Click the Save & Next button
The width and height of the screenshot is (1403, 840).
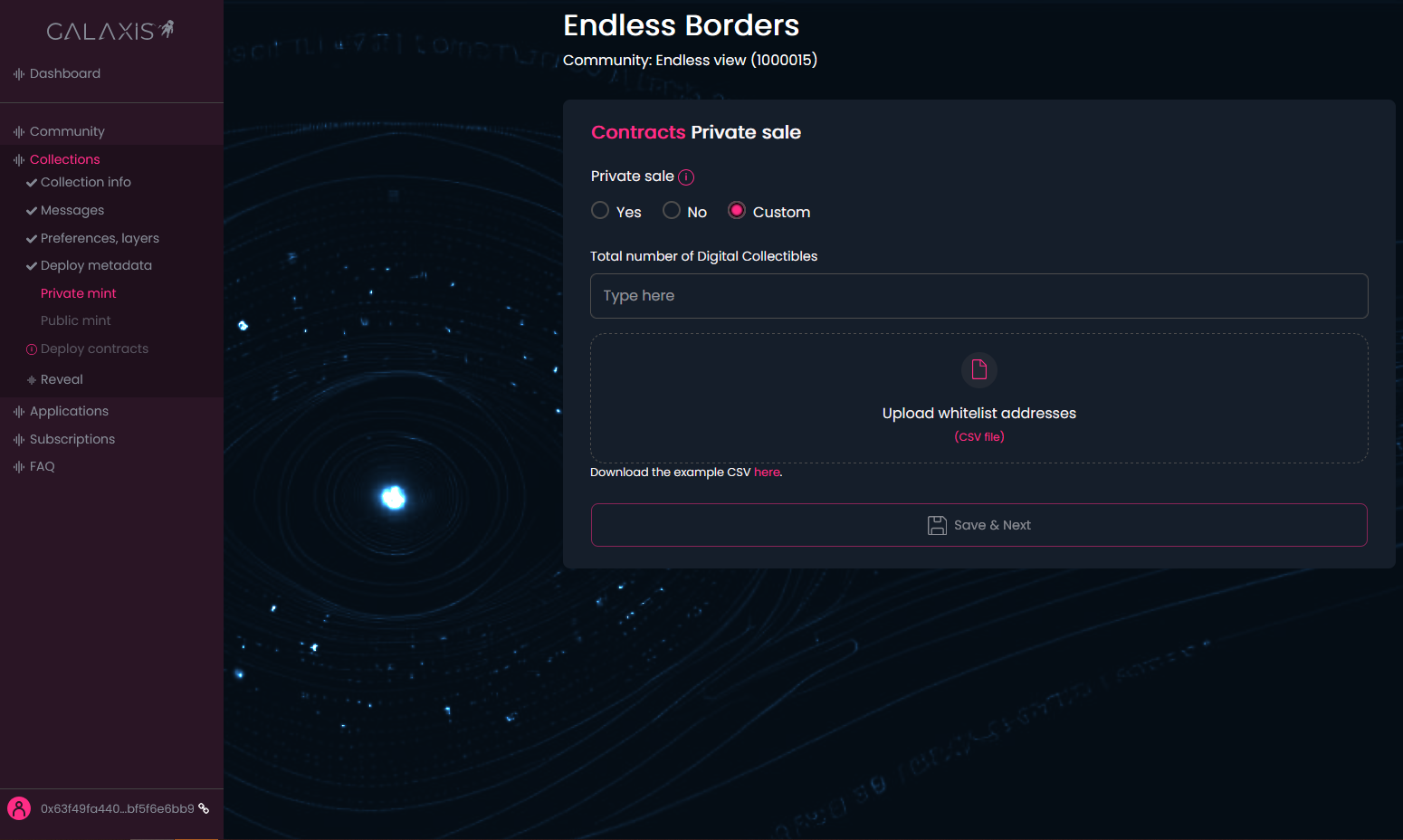pyautogui.click(x=978, y=525)
